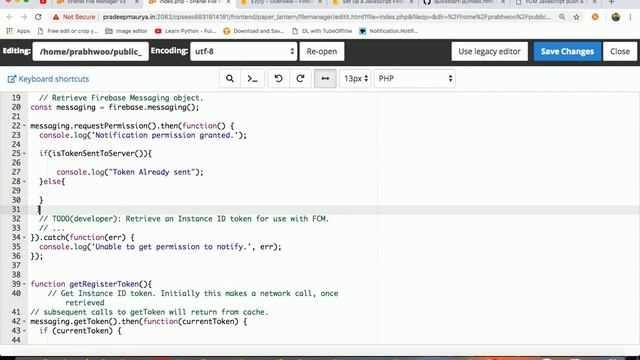Click the Editing file path field
This screenshot has height=360, width=640.
[91, 51]
